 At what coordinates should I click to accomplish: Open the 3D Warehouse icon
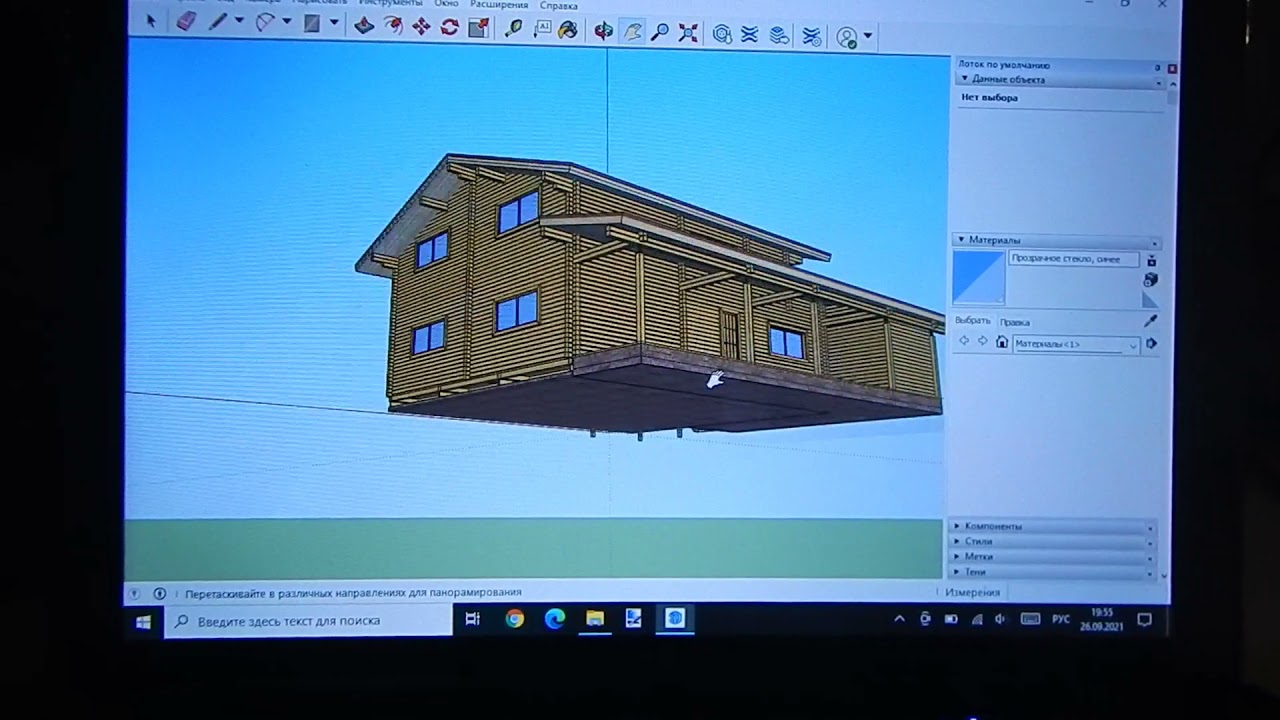[x=722, y=34]
